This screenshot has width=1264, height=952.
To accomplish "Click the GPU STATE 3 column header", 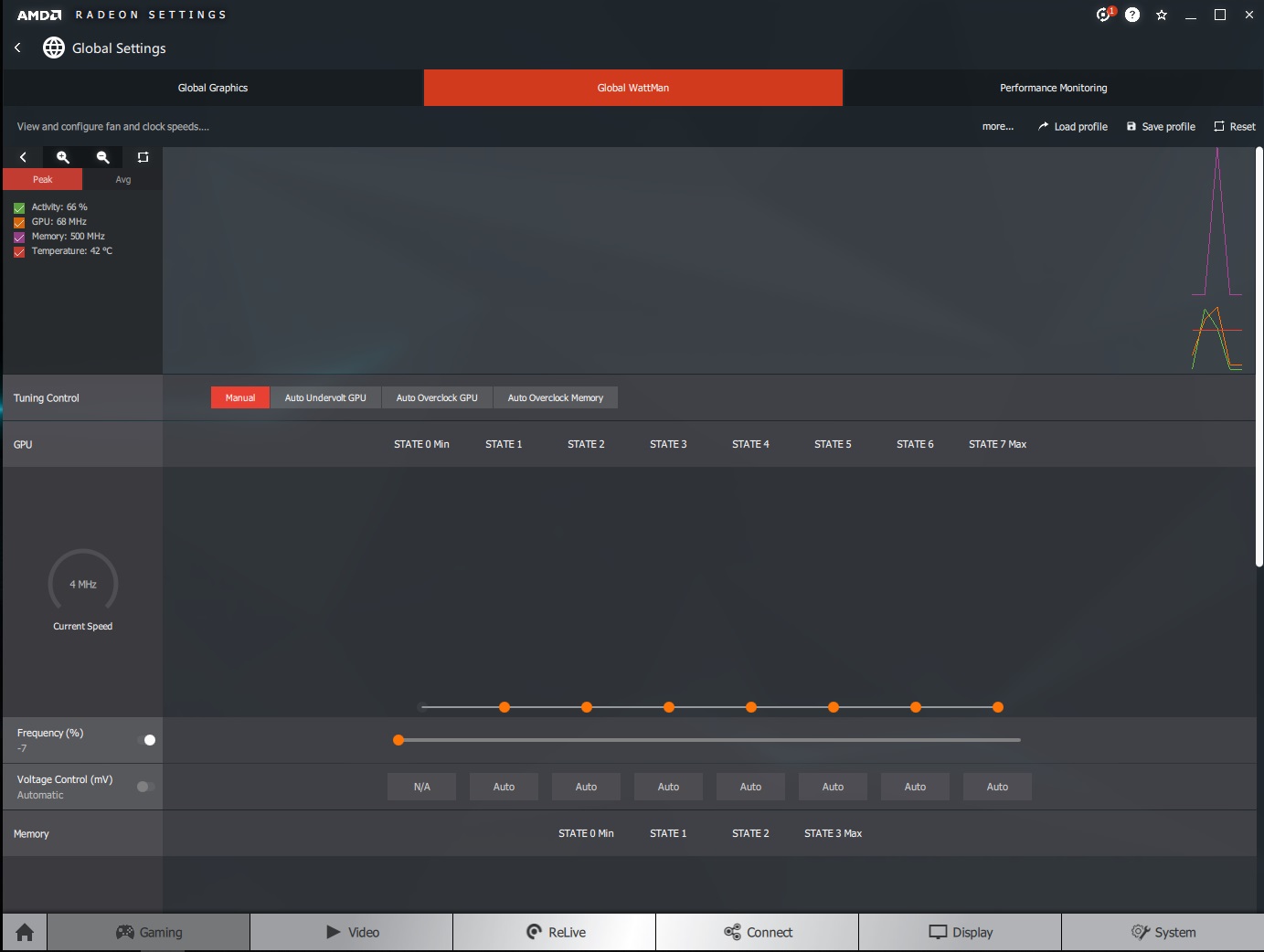I will coord(668,444).
